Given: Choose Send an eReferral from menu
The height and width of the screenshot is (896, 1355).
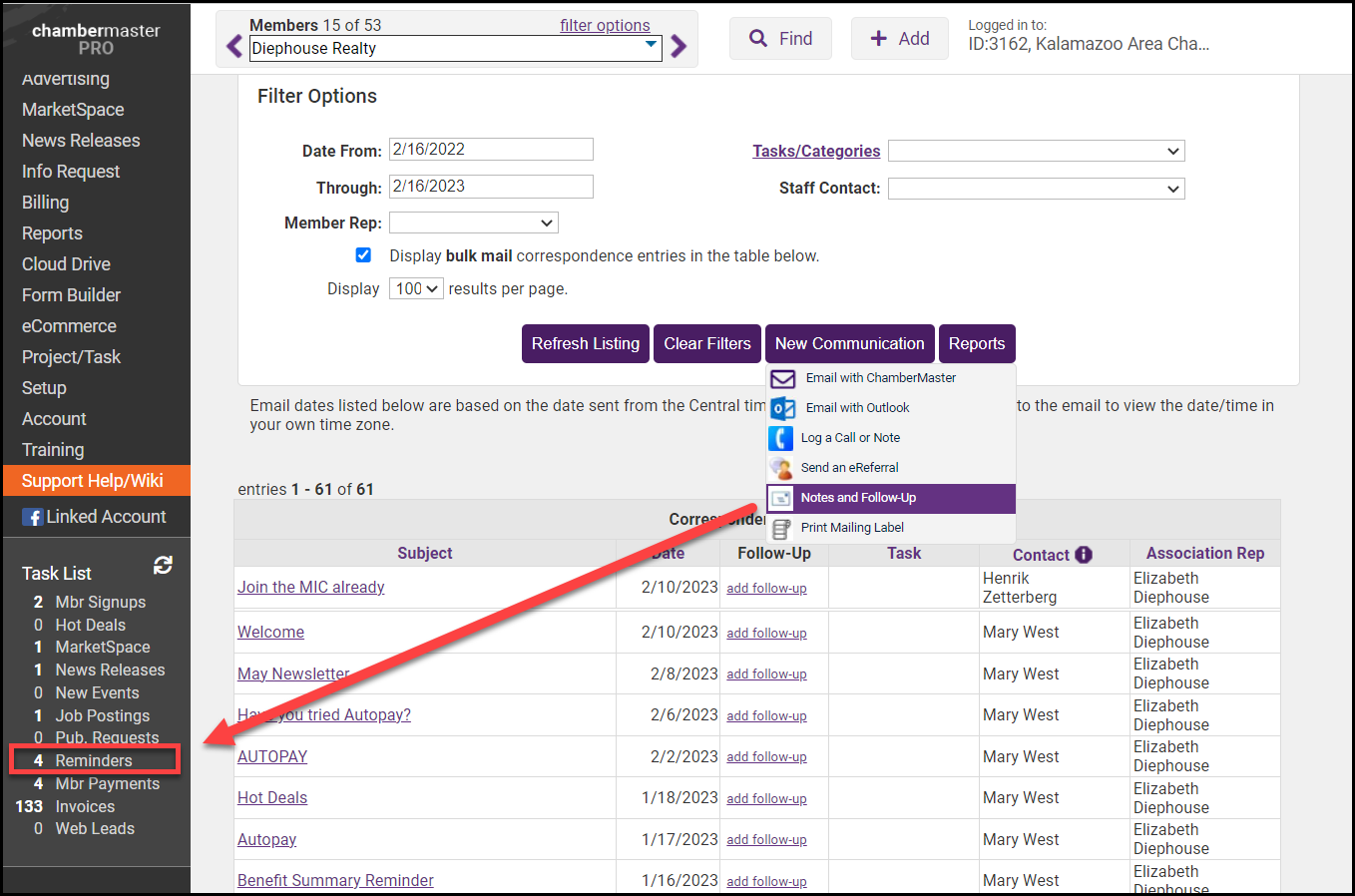Looking at the screenshot, I should pos(849,468).
